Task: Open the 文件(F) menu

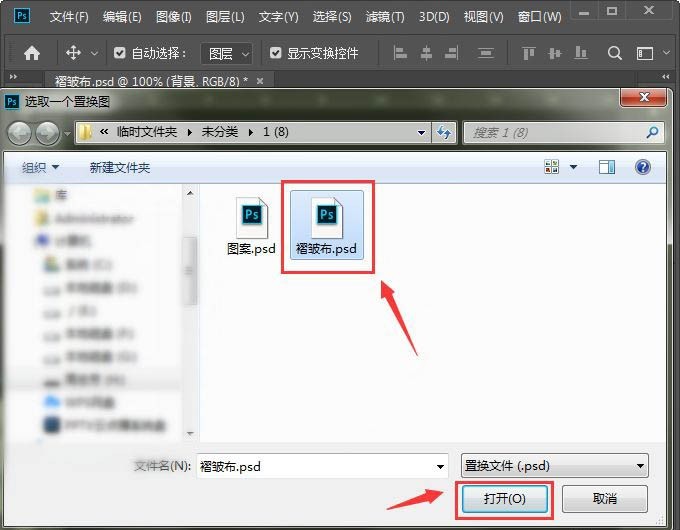Action: click(x=69, y=16)
